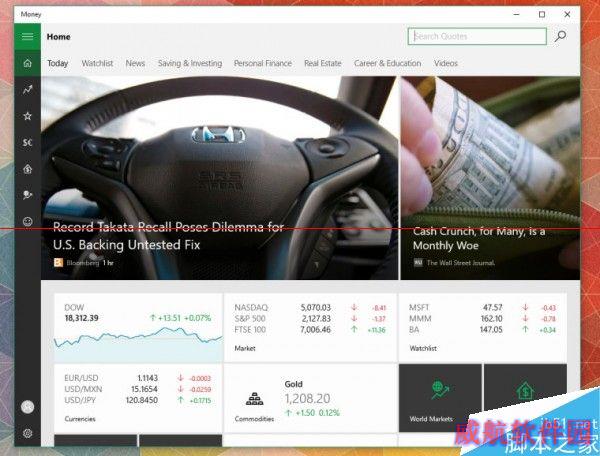Click the World Markets globe tile icon

click(440, 390)
